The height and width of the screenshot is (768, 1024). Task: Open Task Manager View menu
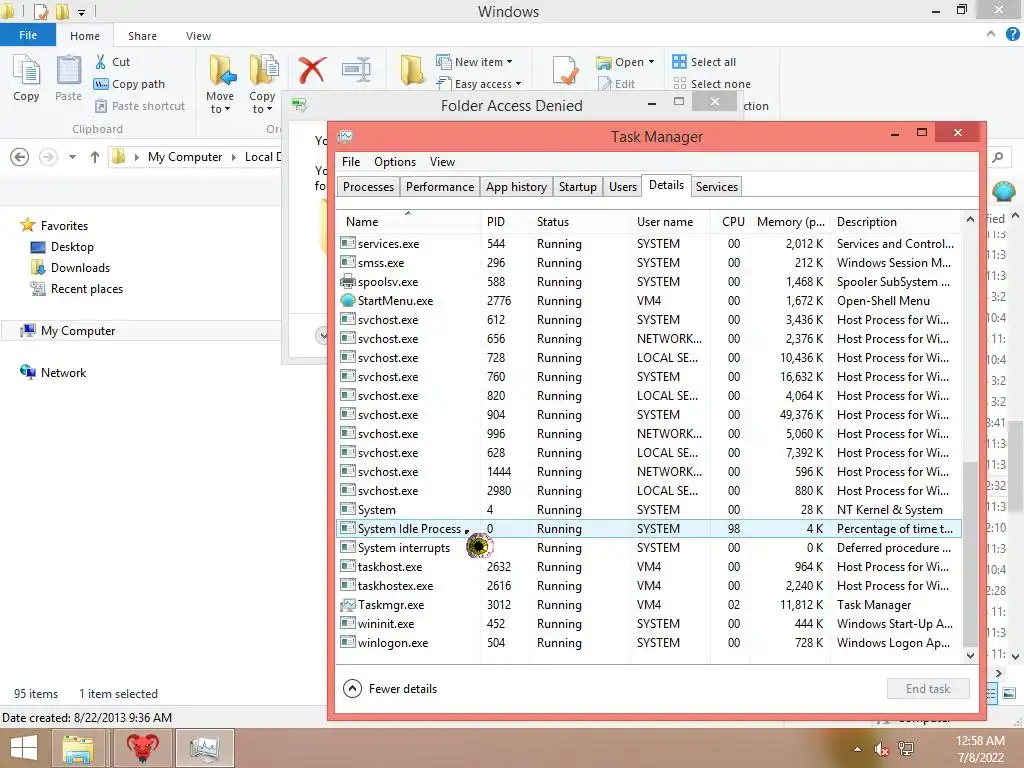pos(442,162)
